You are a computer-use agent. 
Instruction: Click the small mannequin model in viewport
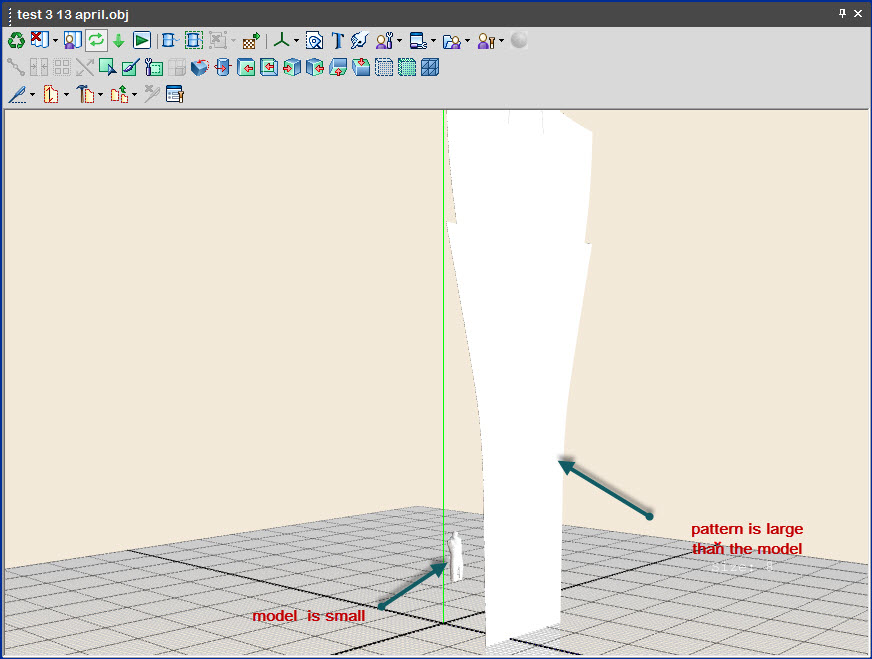(x=455, y=556)
